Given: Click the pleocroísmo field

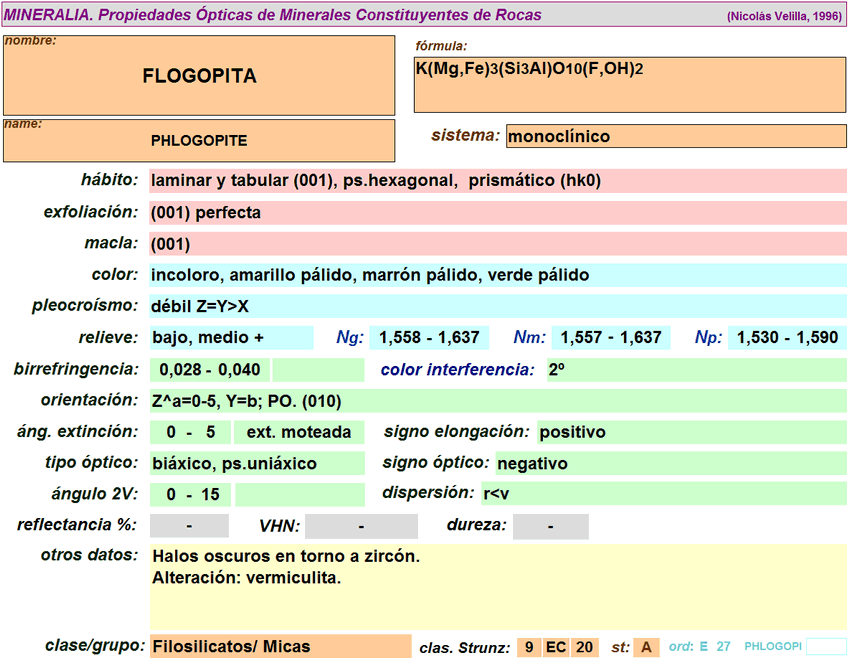Looking at the screenshot, I should (497, 306).
